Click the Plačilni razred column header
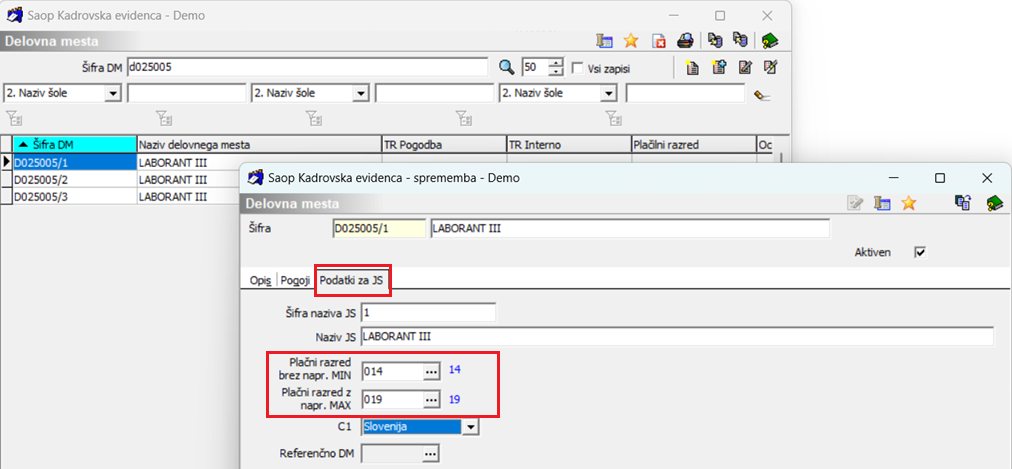Screen dimensions: 1012x469 (693, 145)
